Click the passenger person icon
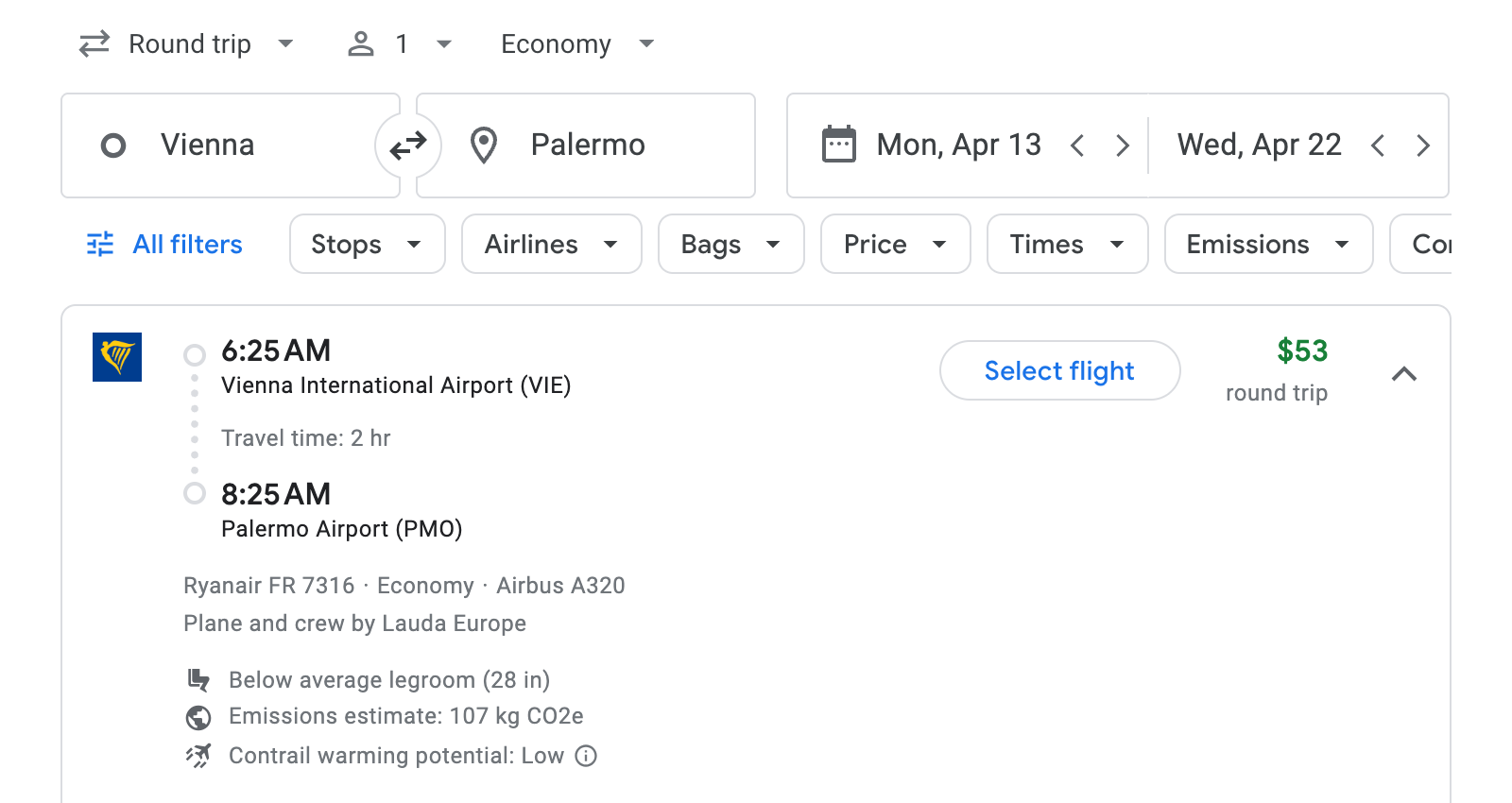The image size is (1512, 803). point(360,43)
